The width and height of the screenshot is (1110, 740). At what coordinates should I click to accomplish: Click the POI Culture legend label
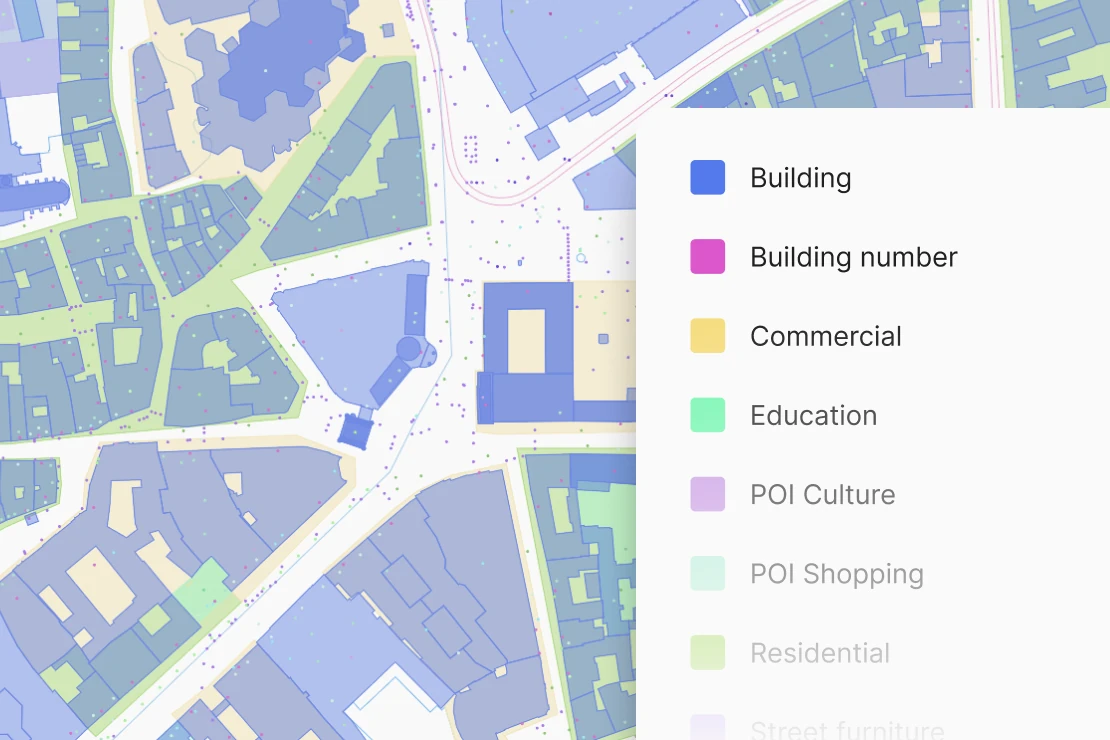[821, 494]
